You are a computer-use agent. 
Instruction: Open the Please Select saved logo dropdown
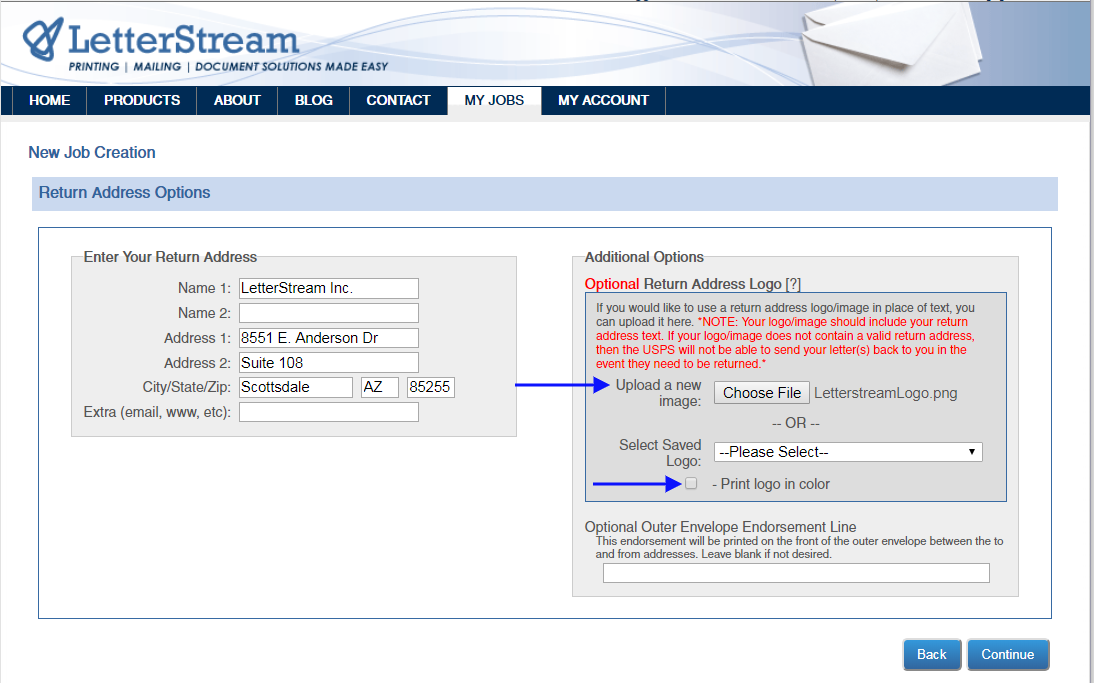(848, 452)
